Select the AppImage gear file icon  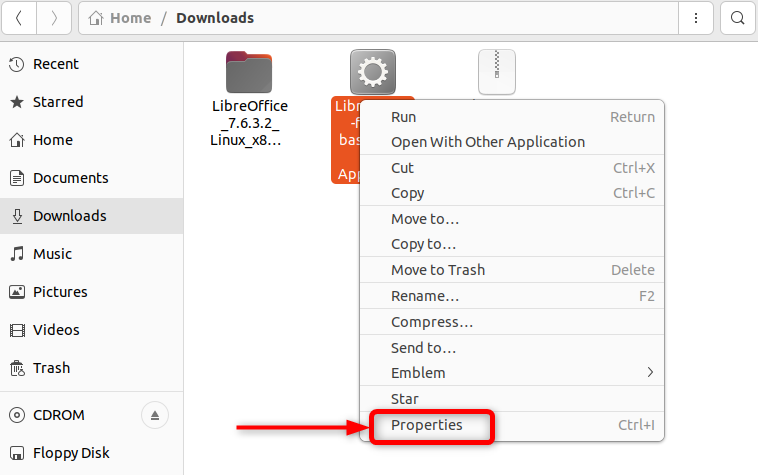373,71
